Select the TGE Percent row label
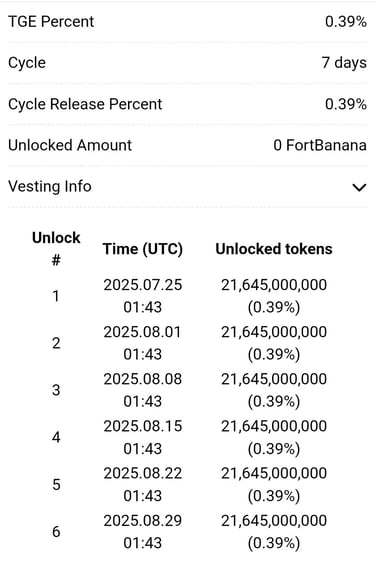This screenshot has width=375, height=561. click(51, 21)
